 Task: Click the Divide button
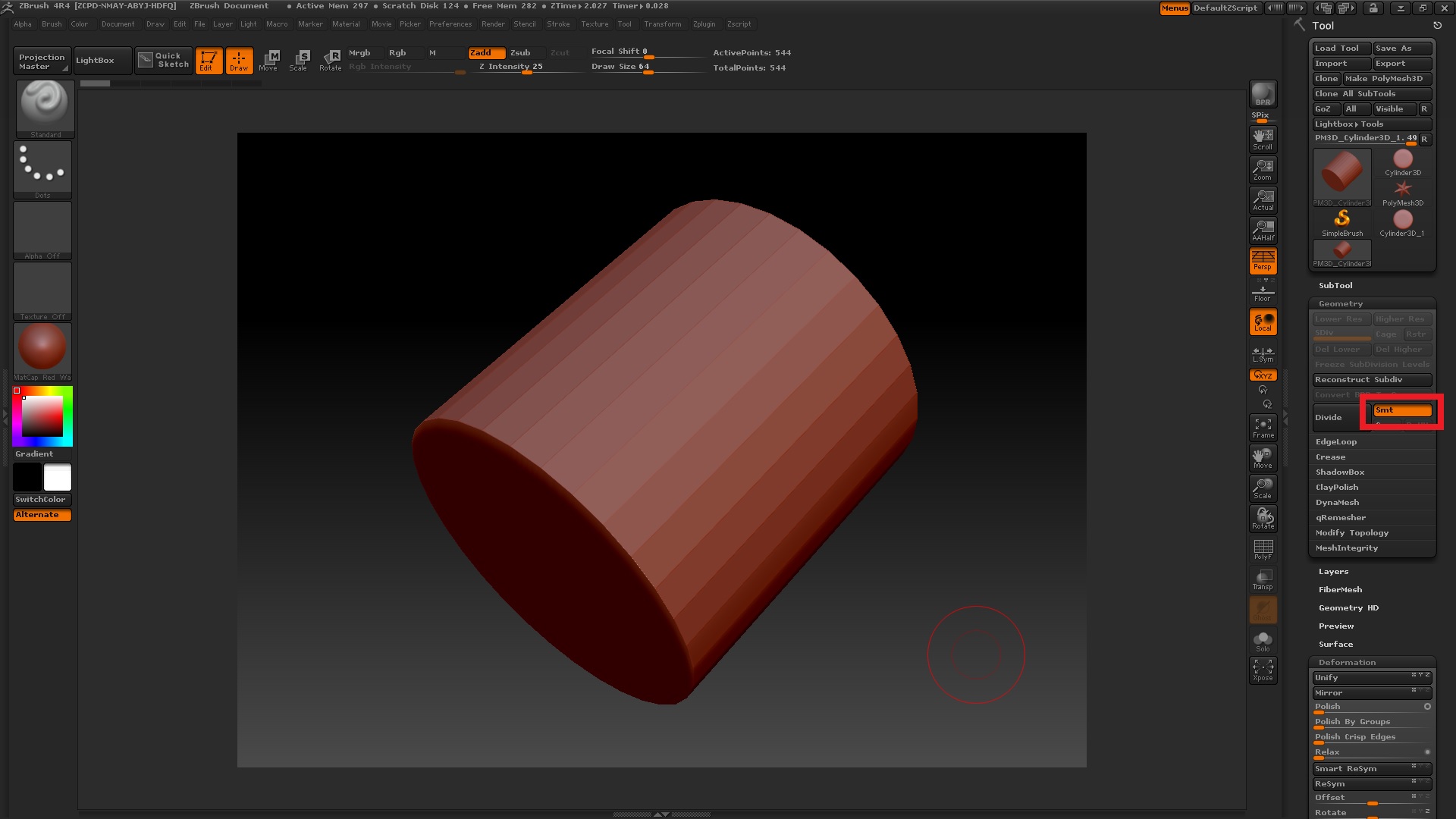1341,418
